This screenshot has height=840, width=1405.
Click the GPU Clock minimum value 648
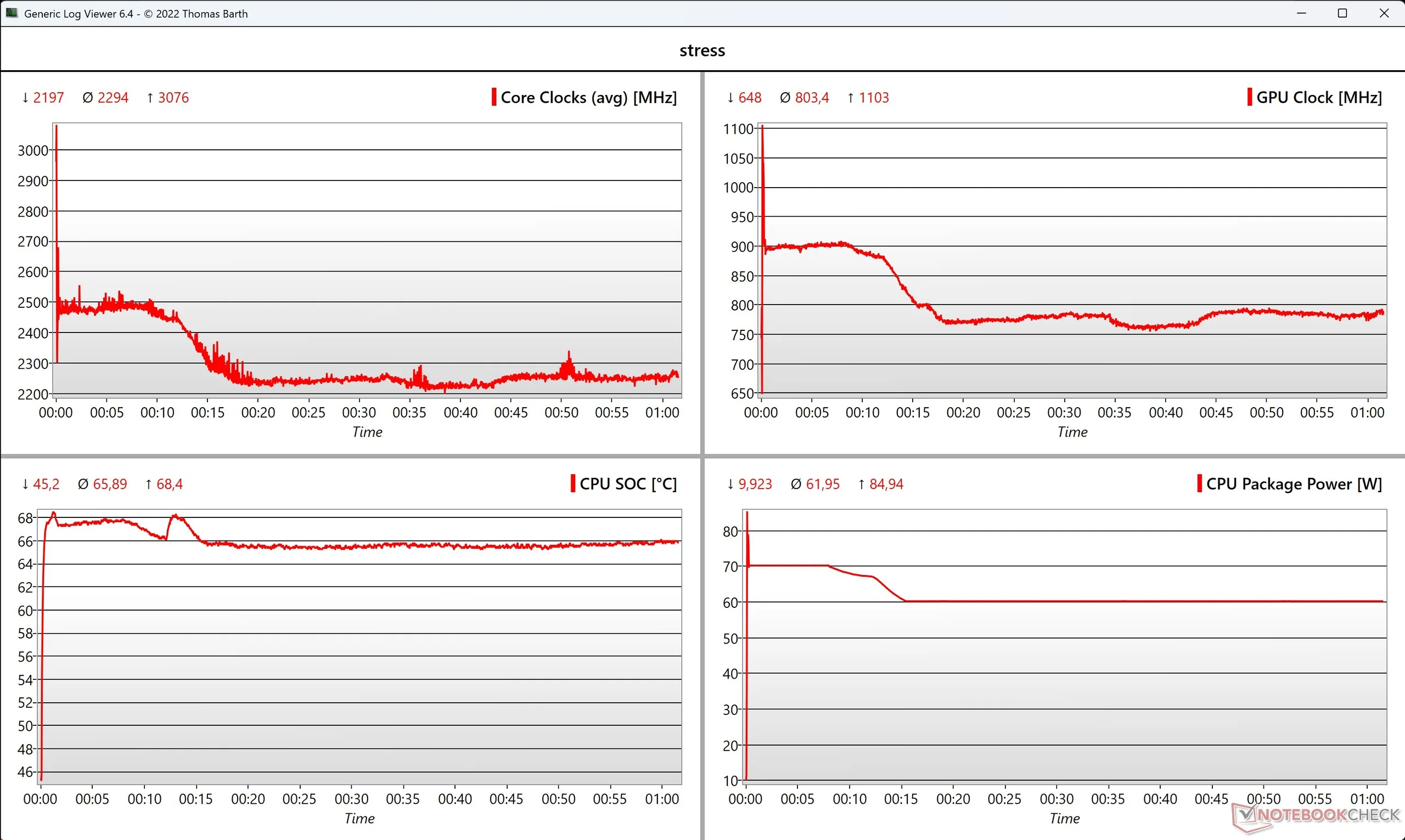point(750,98)
